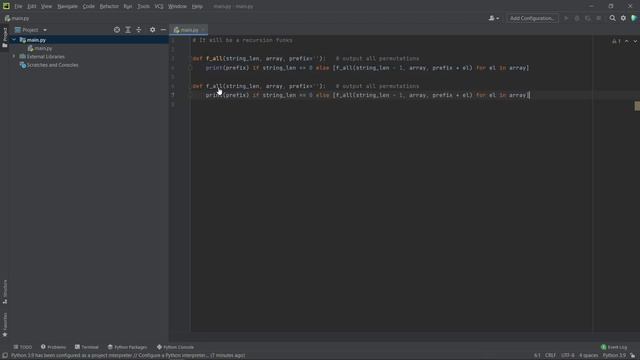Open the Code menu
This screenshot has width=640, height=360.
pyautogui.click(x=89, y=7)
